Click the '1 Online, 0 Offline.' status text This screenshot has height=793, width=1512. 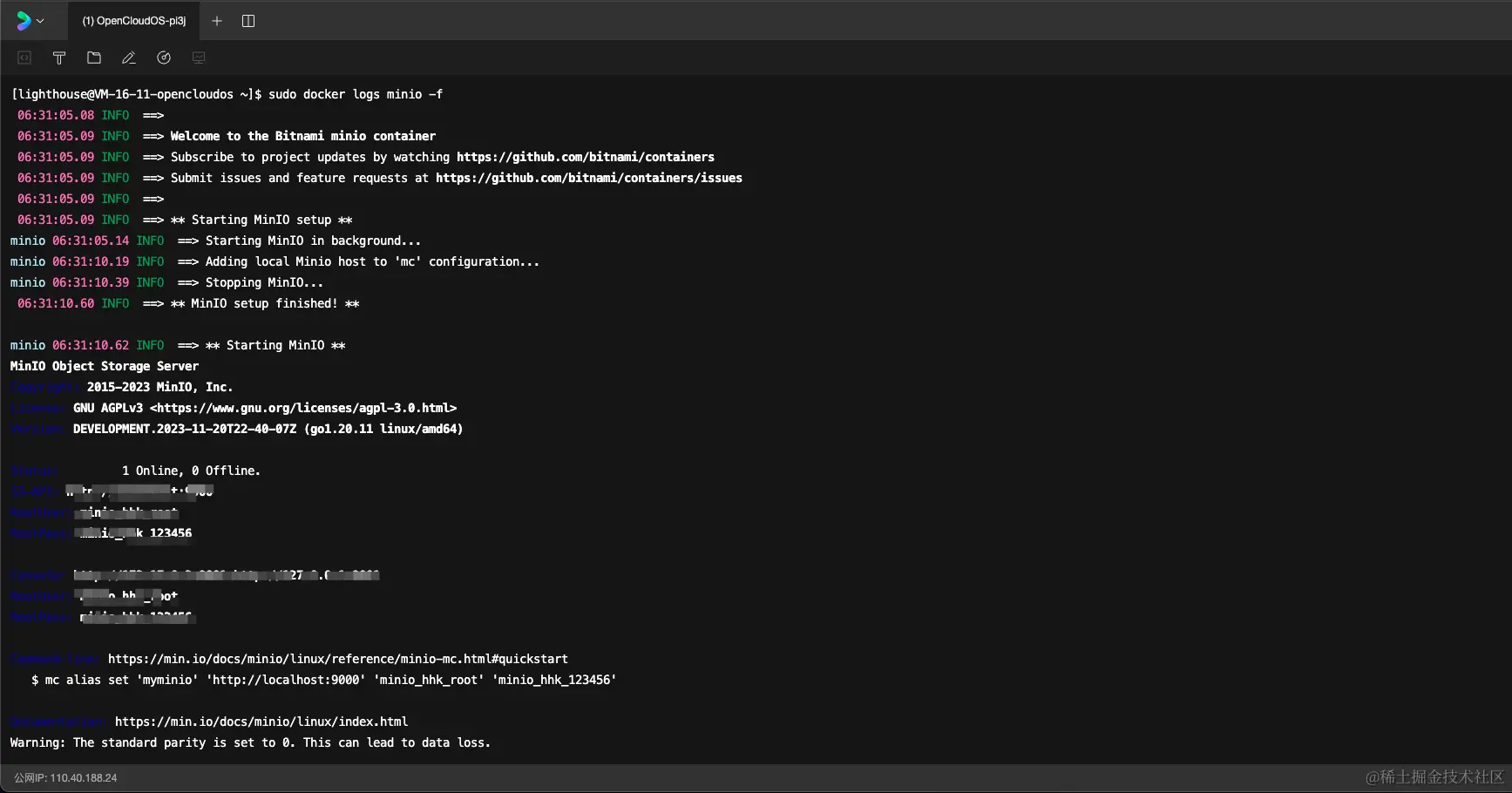192,471
